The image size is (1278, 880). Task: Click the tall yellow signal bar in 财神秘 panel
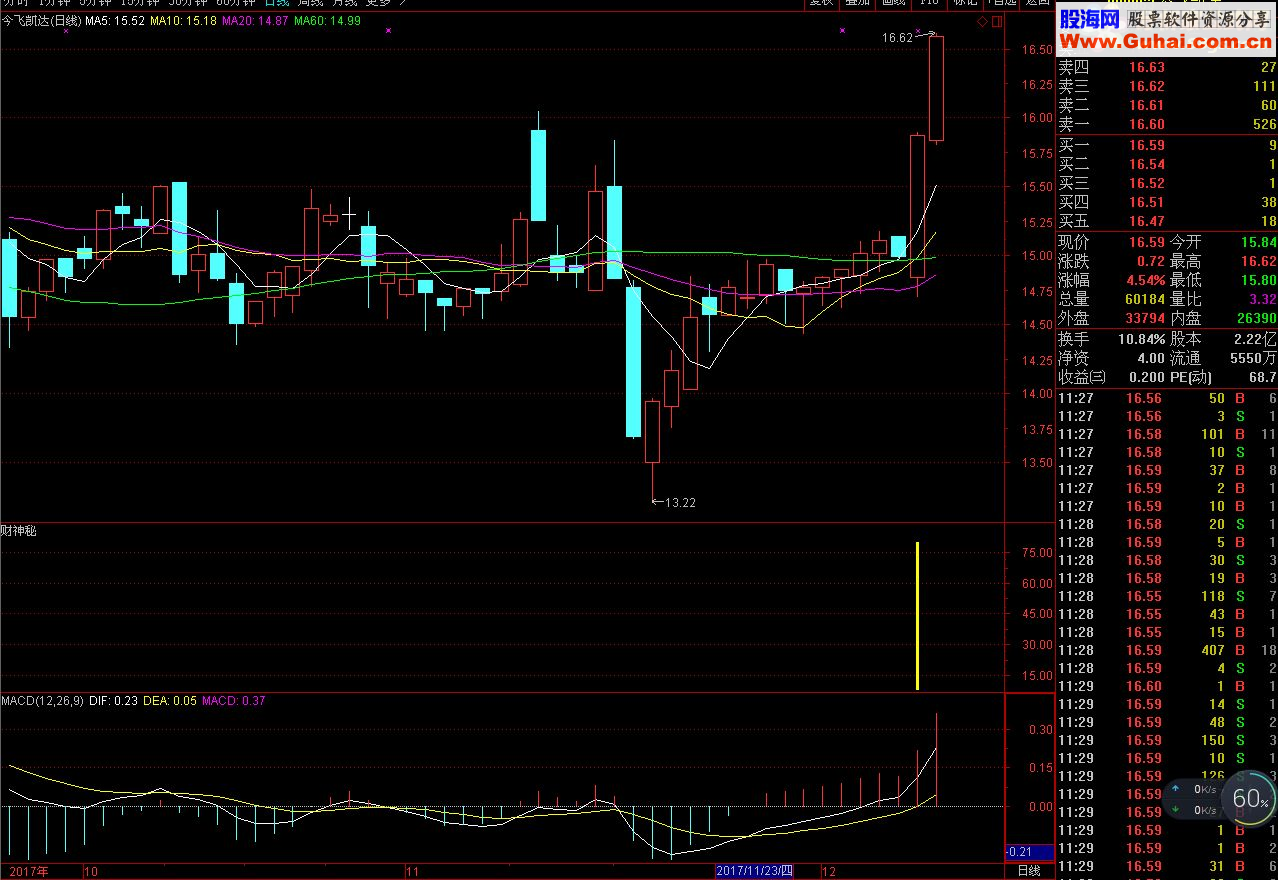(x=917, y=616)
